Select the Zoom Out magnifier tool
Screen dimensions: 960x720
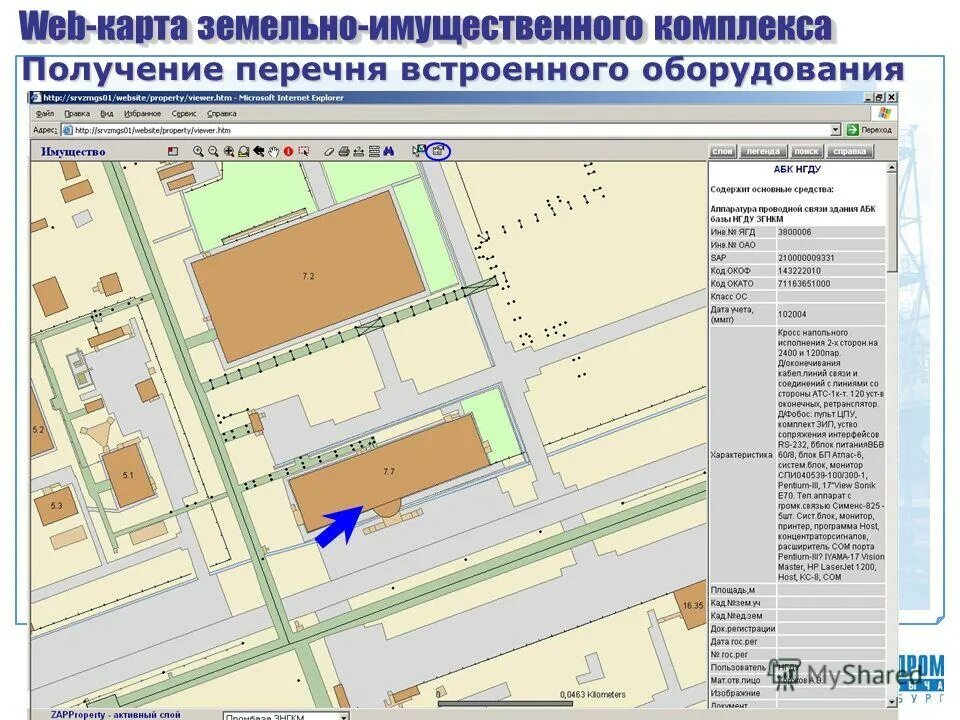(213, 150)
